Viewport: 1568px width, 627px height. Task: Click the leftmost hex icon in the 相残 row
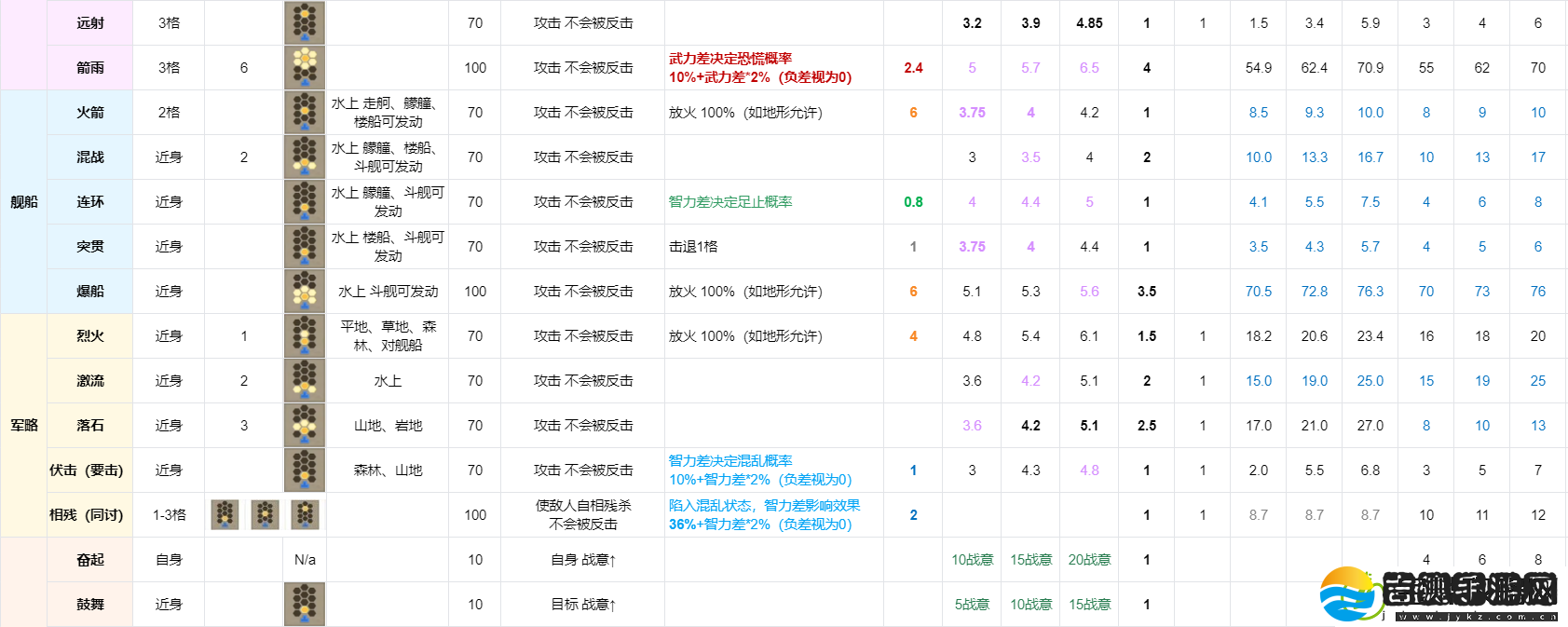225,515
